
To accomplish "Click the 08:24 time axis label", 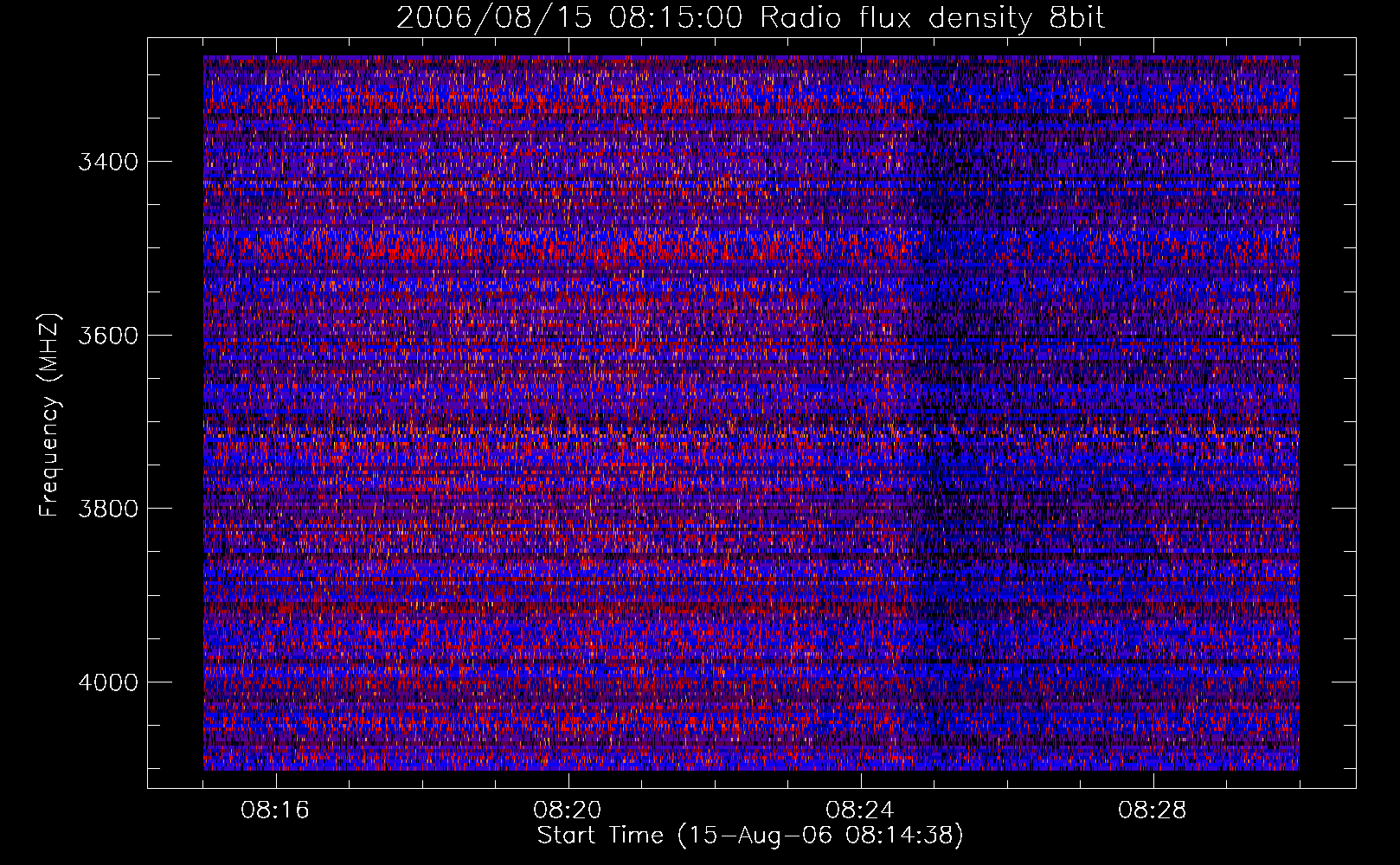I will point(860,811).
